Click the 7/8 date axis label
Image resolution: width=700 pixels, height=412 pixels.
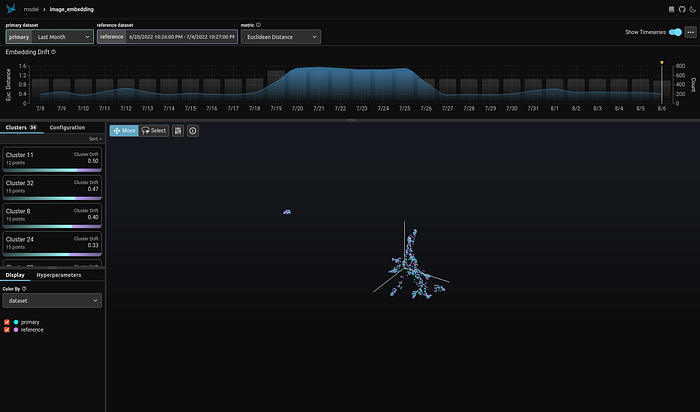[40, 108]
